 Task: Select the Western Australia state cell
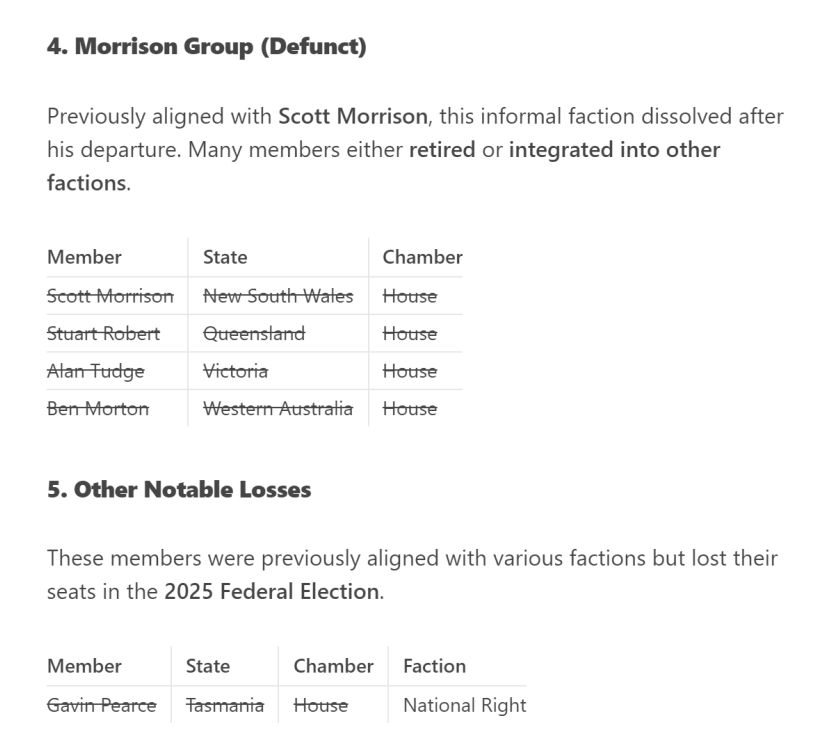click(278, 408)
